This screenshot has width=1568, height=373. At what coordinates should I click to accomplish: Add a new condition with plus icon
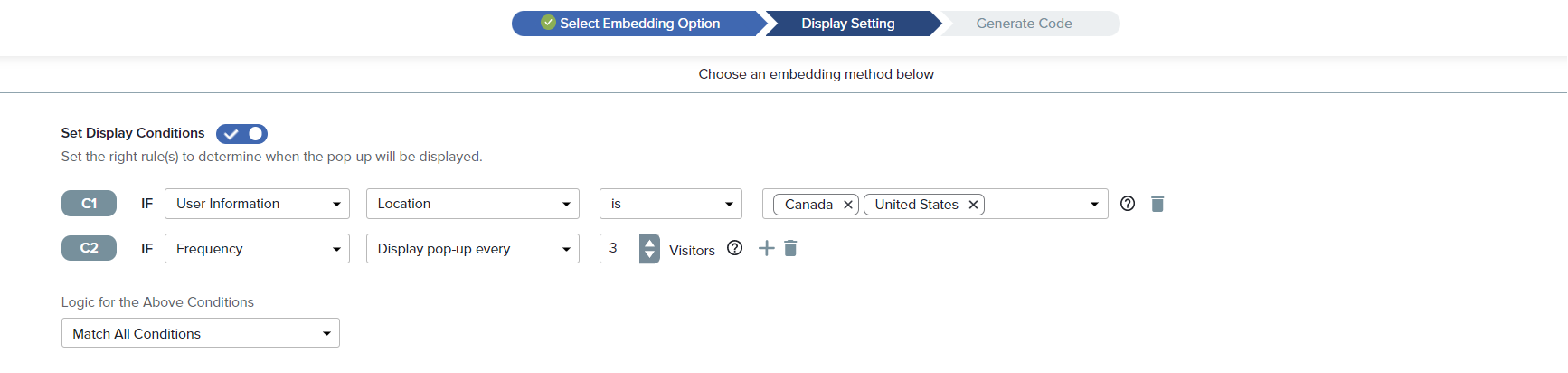(x=767, y=248)
